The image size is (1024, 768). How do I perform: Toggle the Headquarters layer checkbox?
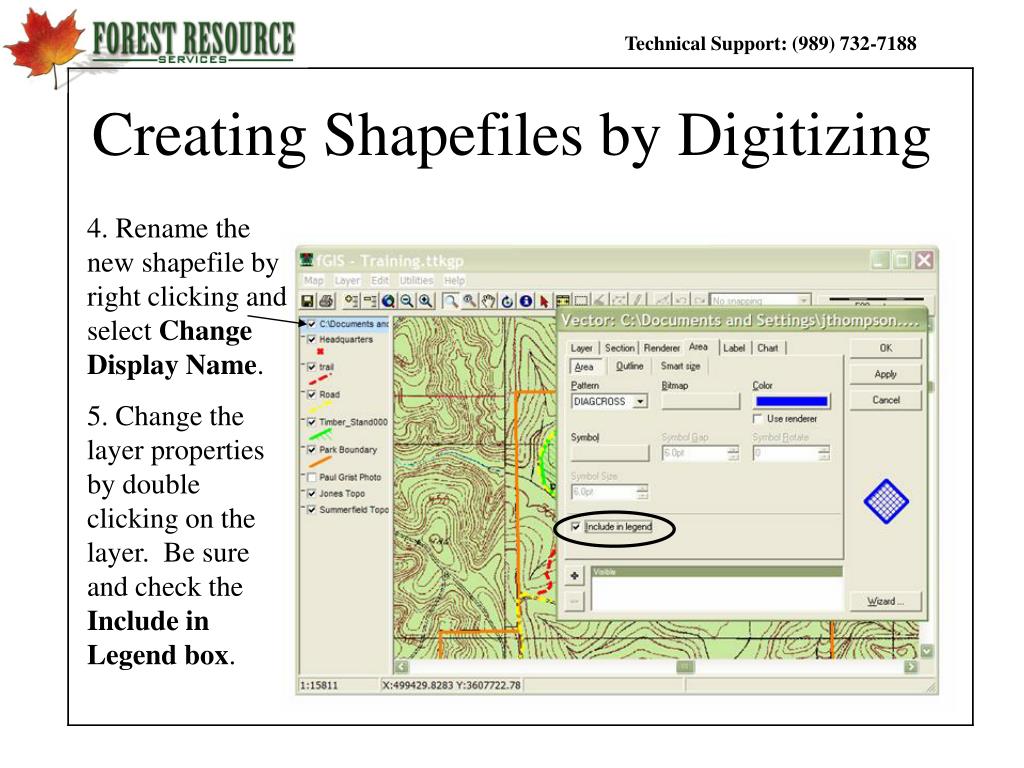tap(312, 340)
